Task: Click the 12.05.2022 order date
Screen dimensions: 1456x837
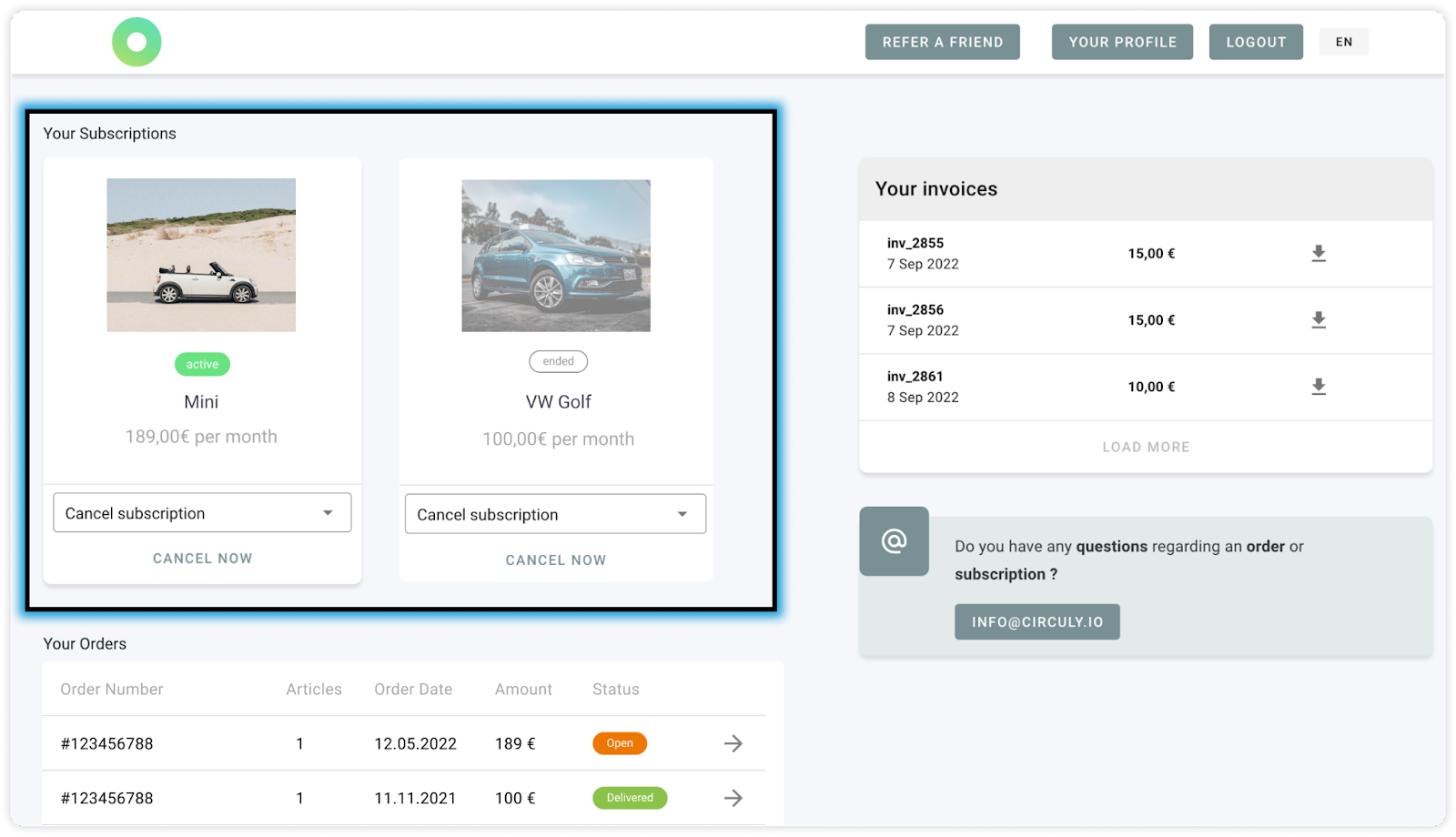Action: click(415, 743)
